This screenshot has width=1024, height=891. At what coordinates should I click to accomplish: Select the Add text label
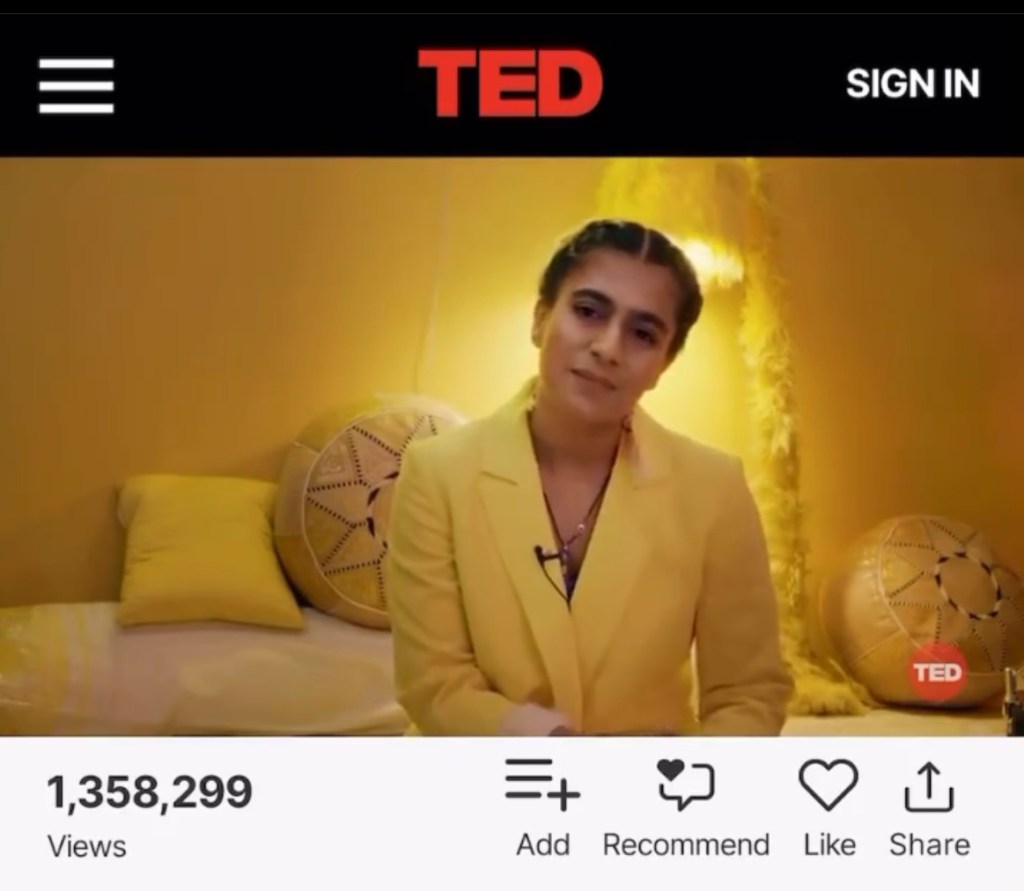pos(543,845)
